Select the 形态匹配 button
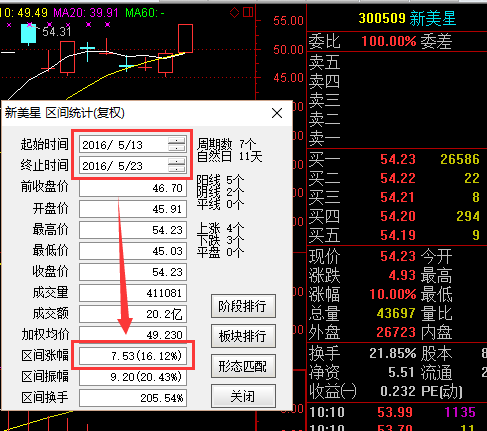This screenshot has width=487, height=431. (243, 366)
